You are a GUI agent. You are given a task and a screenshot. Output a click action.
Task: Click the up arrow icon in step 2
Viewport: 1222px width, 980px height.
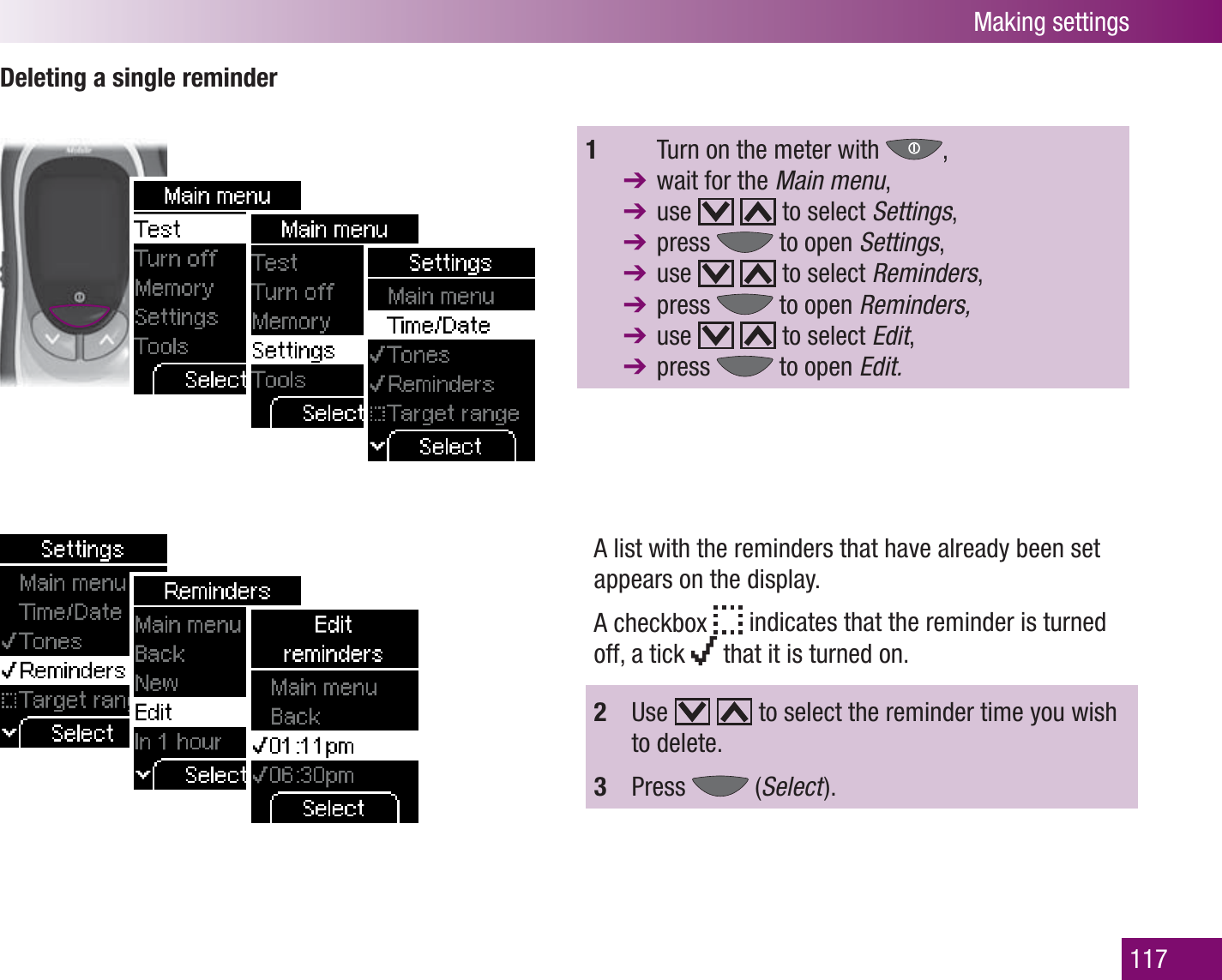click(x=734, y=712)
